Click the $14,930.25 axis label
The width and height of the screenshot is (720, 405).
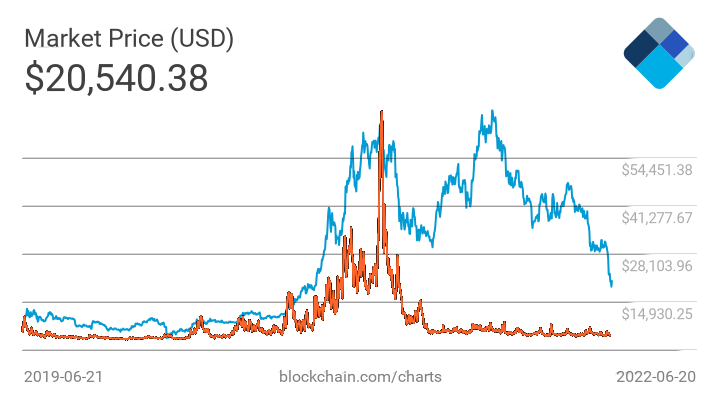(x=656, y=314)
